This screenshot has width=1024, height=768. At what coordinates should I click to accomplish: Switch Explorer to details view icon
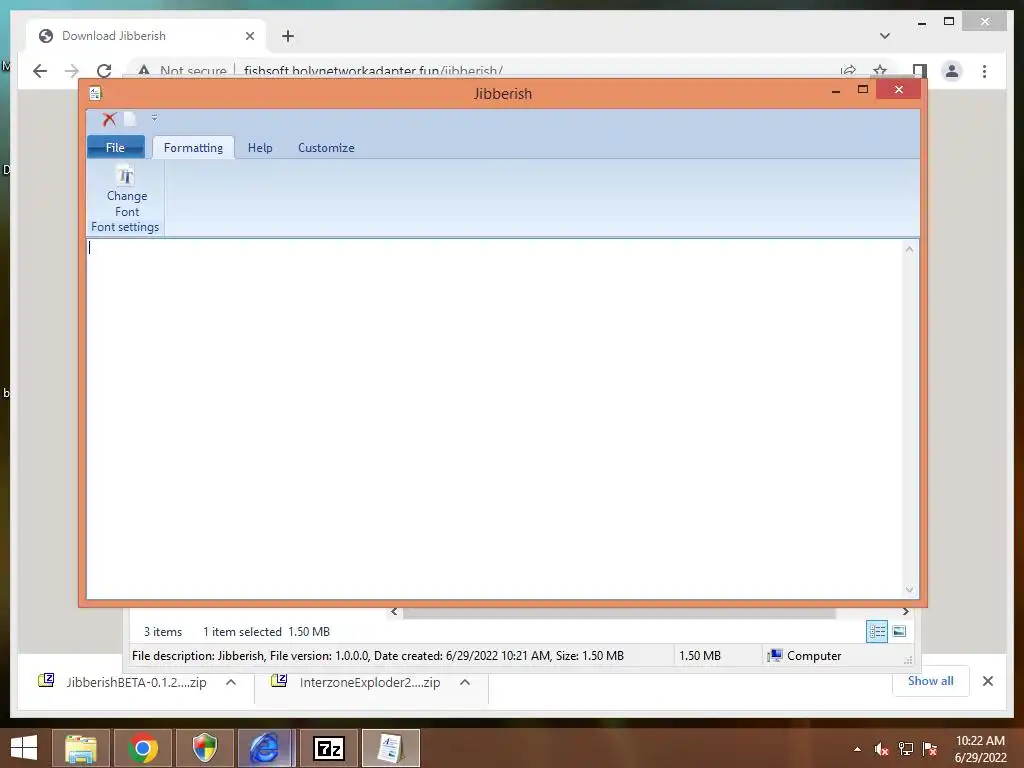pos(877,632)
